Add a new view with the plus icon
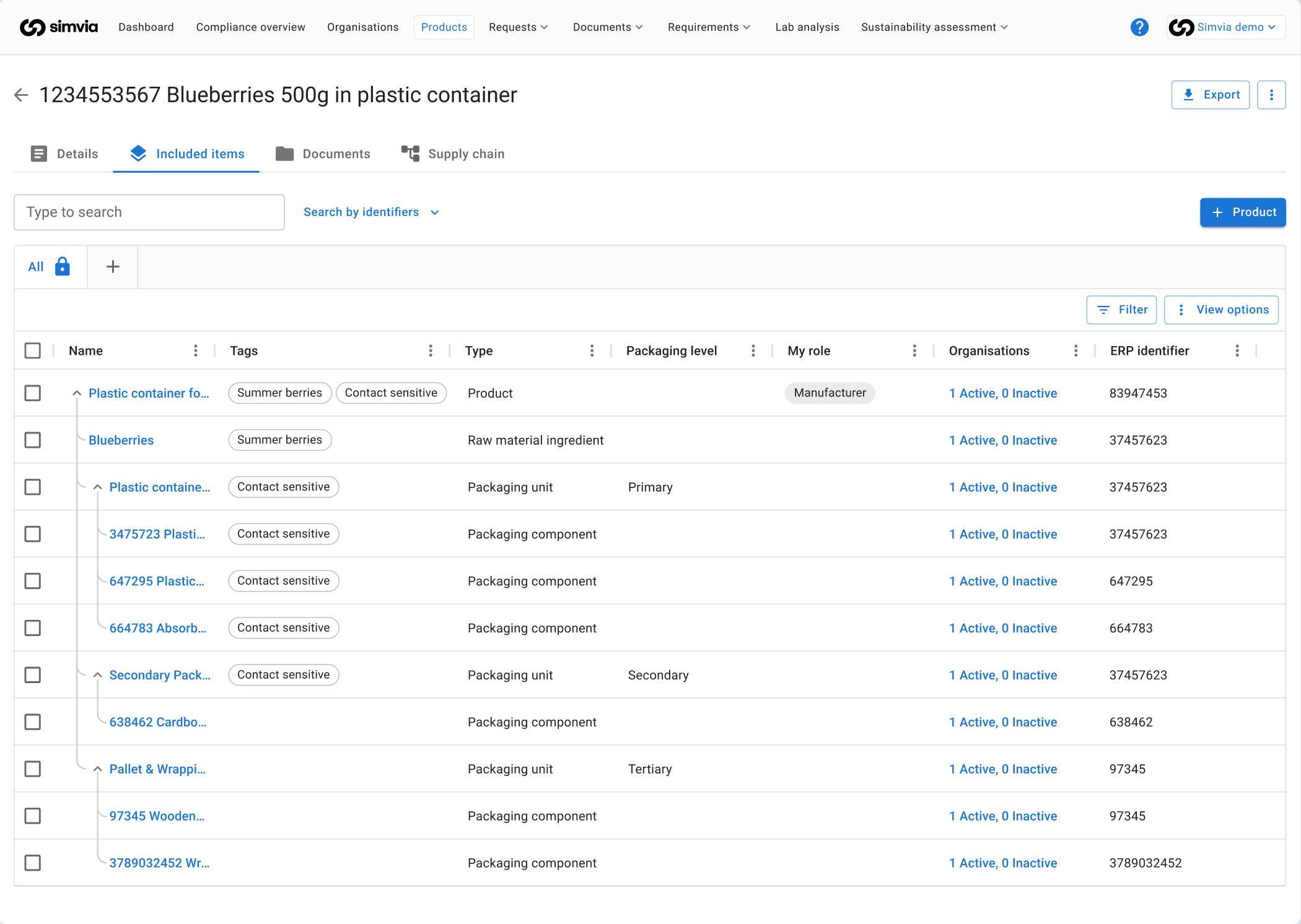The height and width of the screenshot is (924, 1301). click(113, 267)
